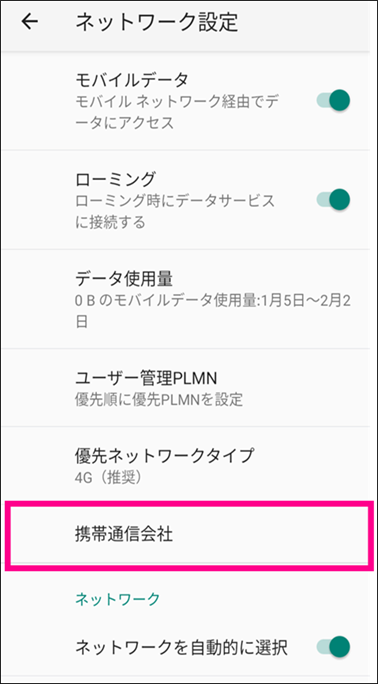Click the dark-green knob of the ローミング switch
This screenshot has height=684, width=378.
coord(340,199)
